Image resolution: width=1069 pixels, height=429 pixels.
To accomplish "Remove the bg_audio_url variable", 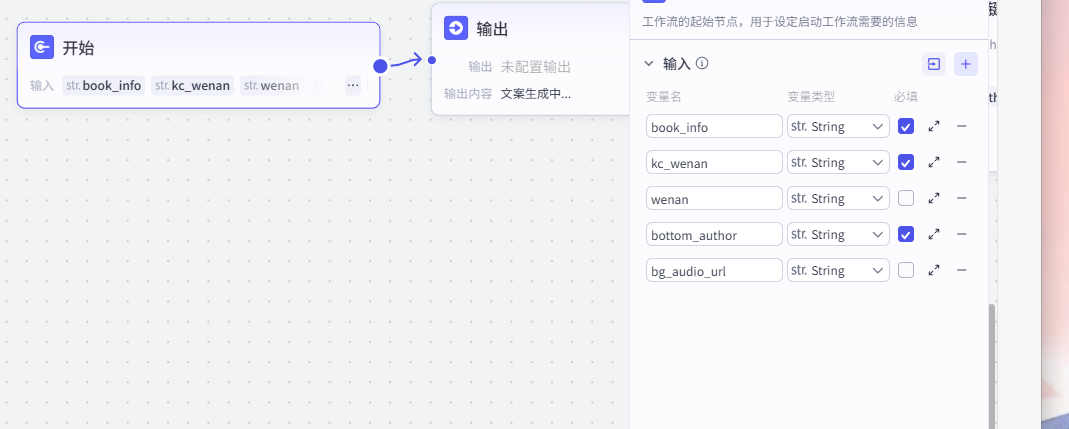I will pos(962,270).
